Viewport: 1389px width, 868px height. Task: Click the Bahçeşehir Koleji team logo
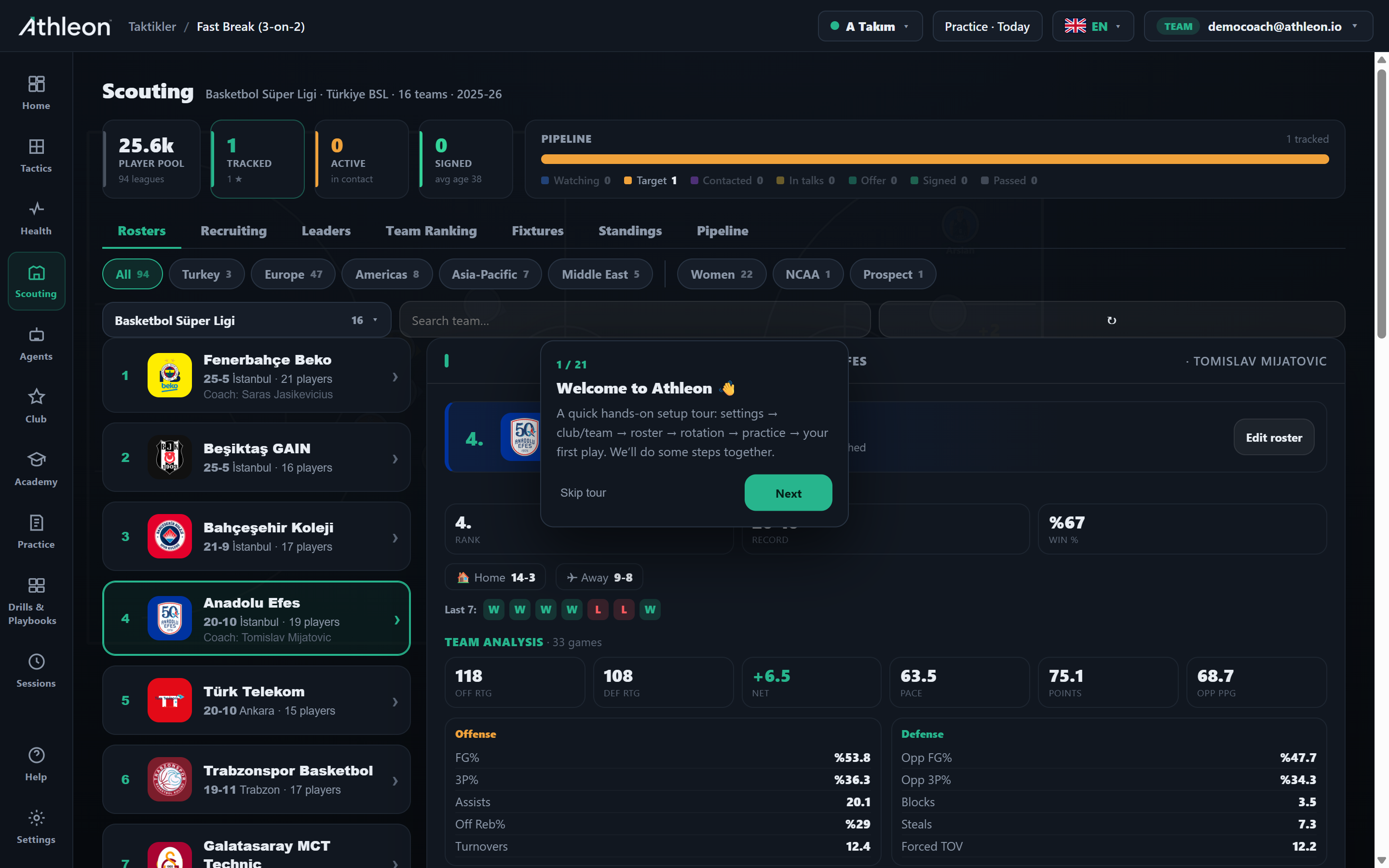pos(169,536)
